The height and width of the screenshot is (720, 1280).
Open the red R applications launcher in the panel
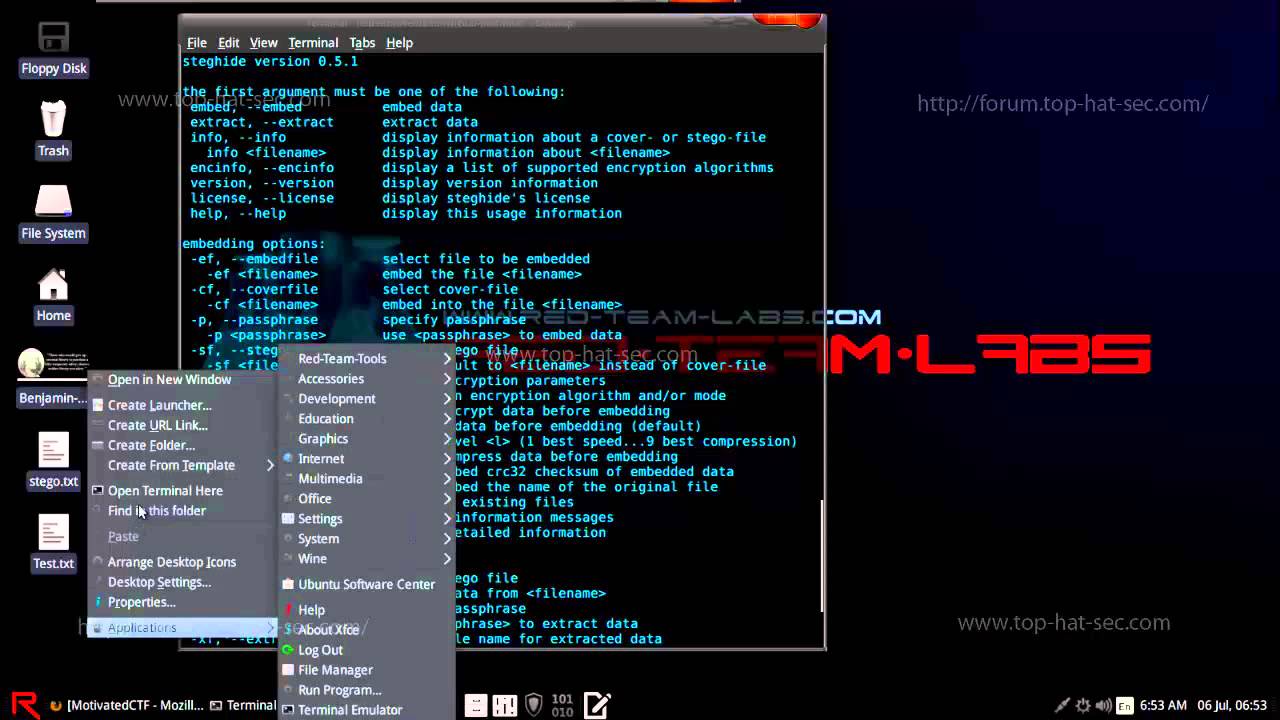(25, 704)
